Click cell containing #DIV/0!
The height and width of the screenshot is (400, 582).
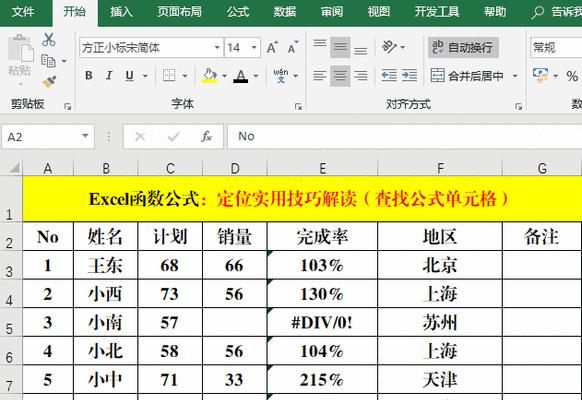tap(322, 322)
